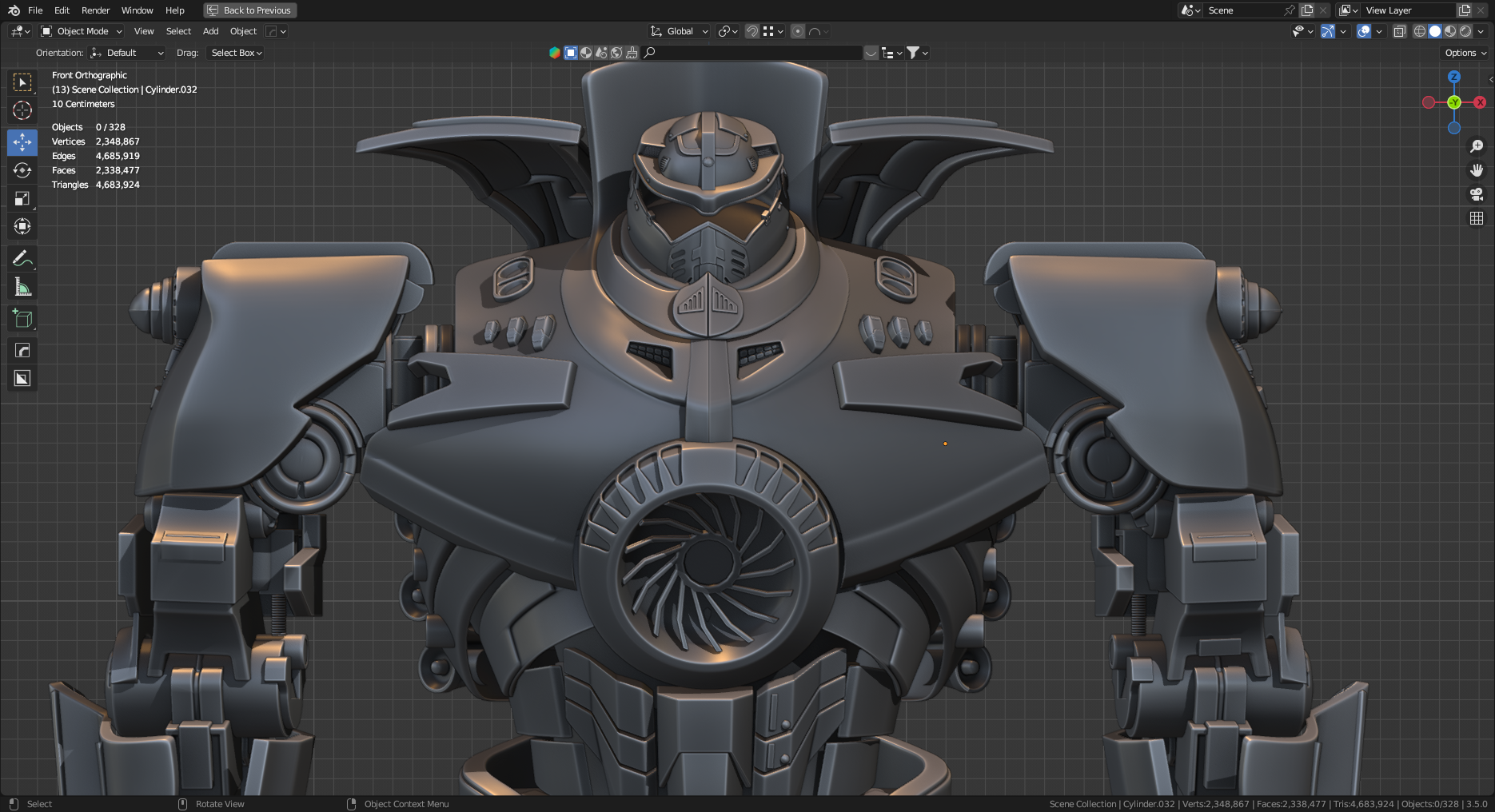The image size is (1495, 812).
Task: Toggle show overlays button
Action: click(x=1365, y=31)
